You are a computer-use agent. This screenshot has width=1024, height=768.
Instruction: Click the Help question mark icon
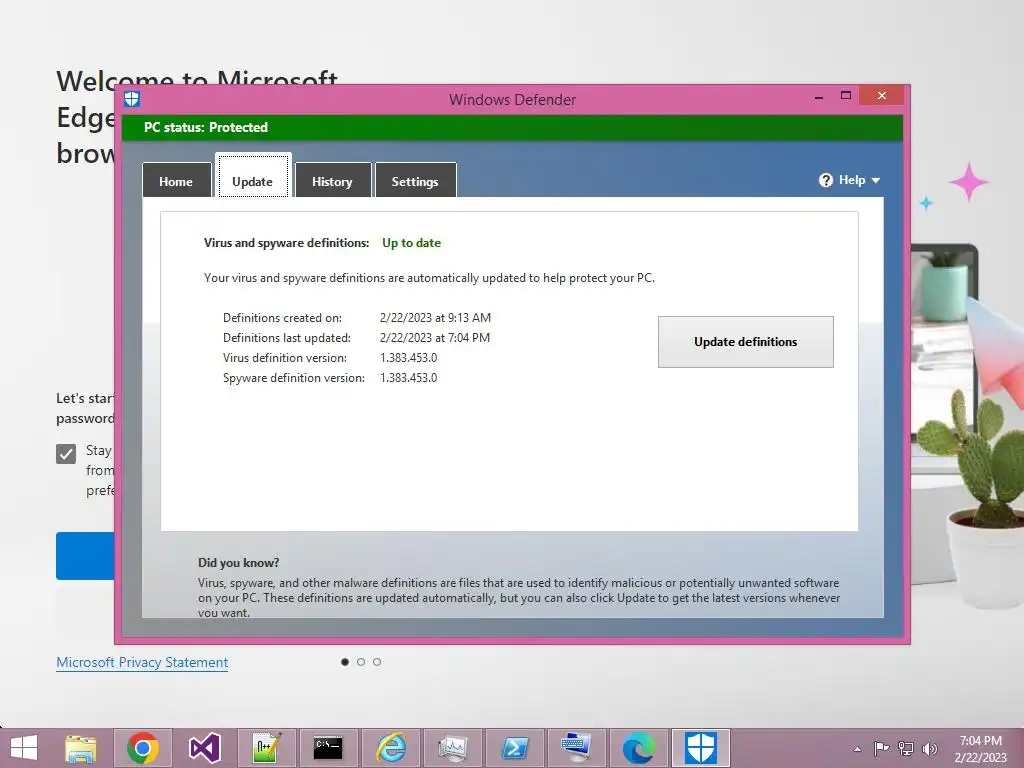coord(825,180)
